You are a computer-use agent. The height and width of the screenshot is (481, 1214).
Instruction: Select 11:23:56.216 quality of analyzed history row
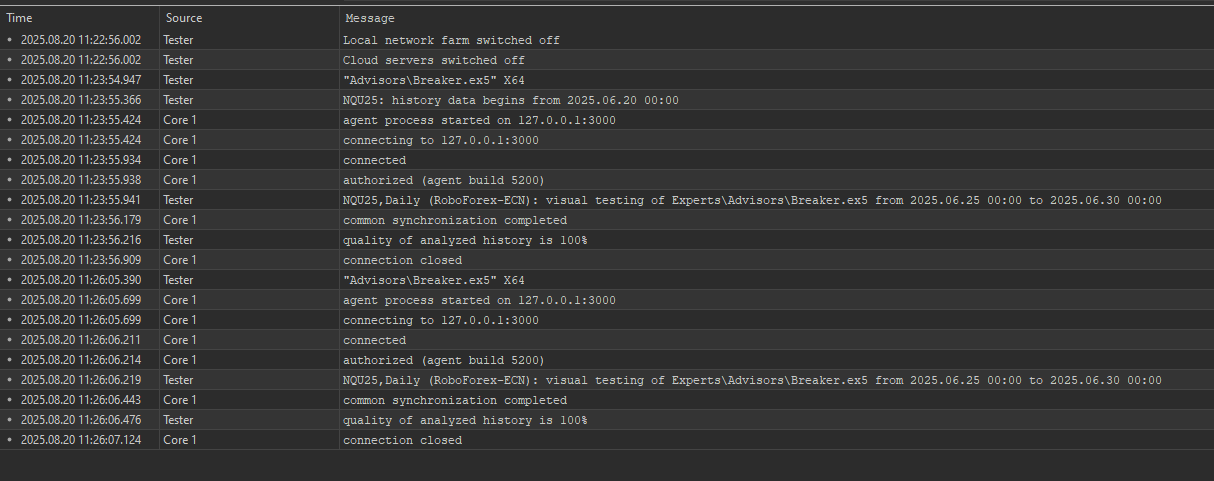(x=607, y=240)
